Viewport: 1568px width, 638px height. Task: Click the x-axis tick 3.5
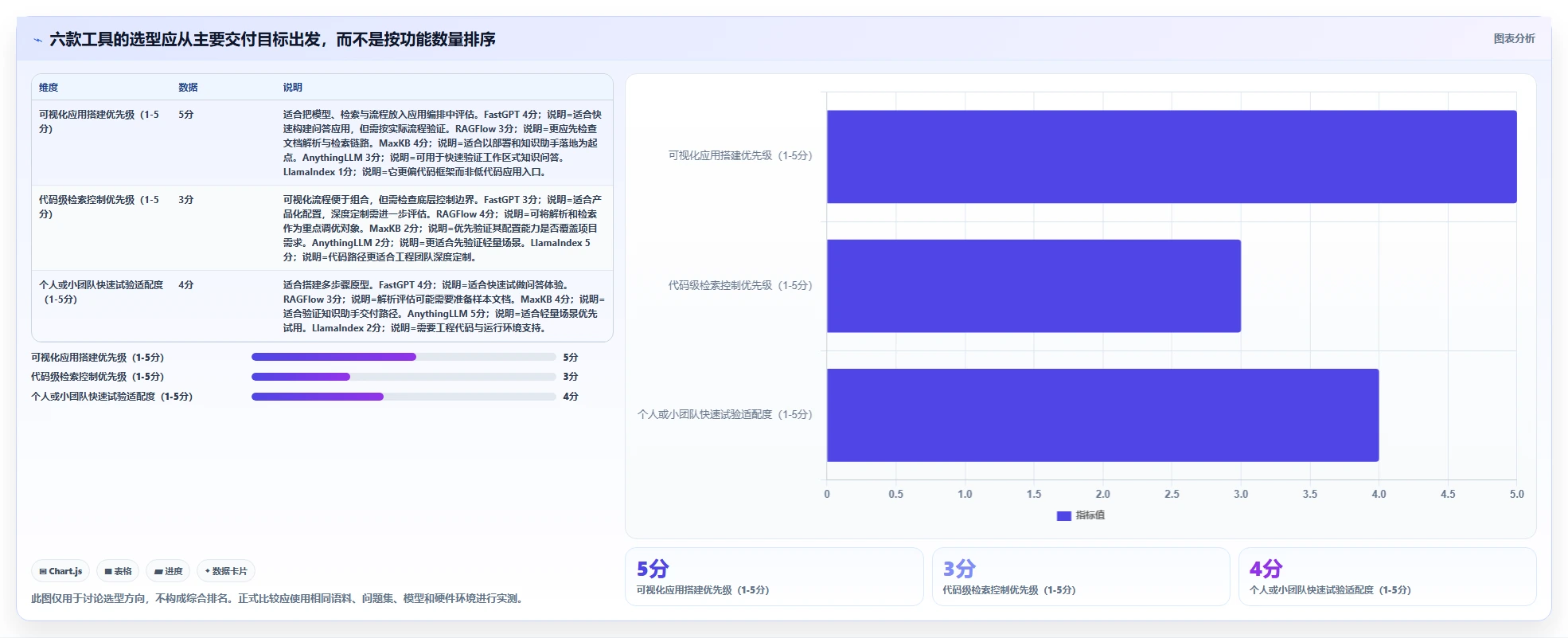pyautogui.click(x=1310, y=495)
